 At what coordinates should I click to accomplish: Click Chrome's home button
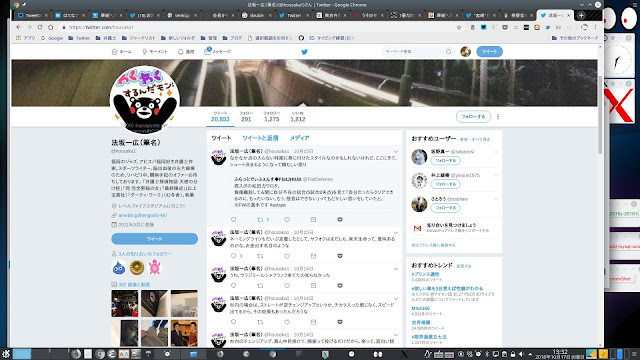point(51,27)
